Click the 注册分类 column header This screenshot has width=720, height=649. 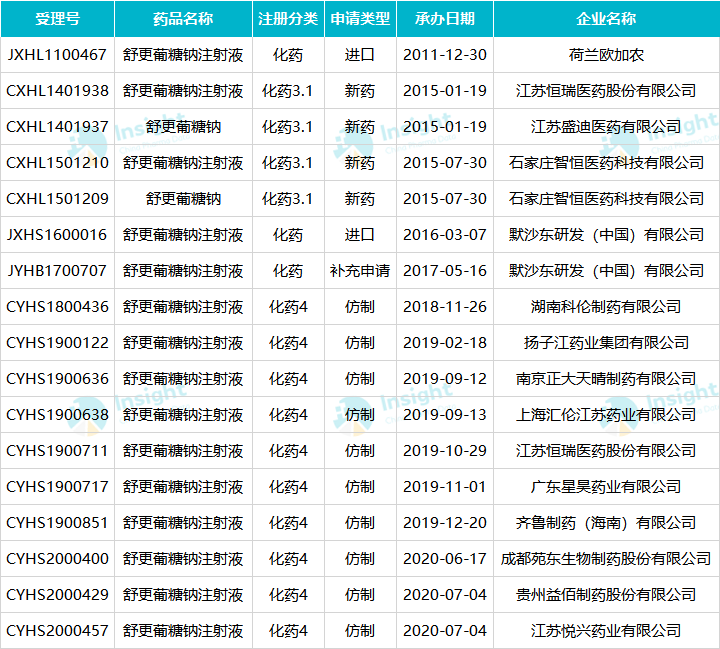pyautogui.click(x=288, y=19)
